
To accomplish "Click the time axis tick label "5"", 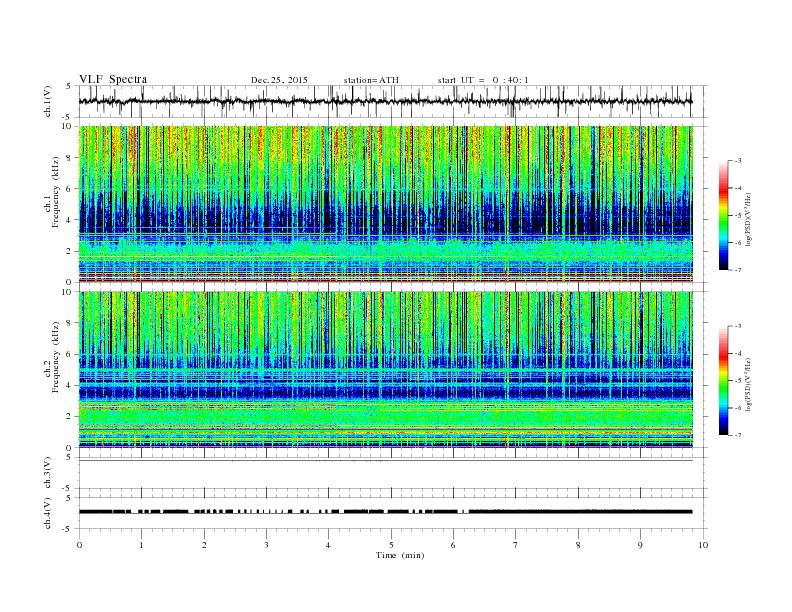I will click(x=391, y=545).
